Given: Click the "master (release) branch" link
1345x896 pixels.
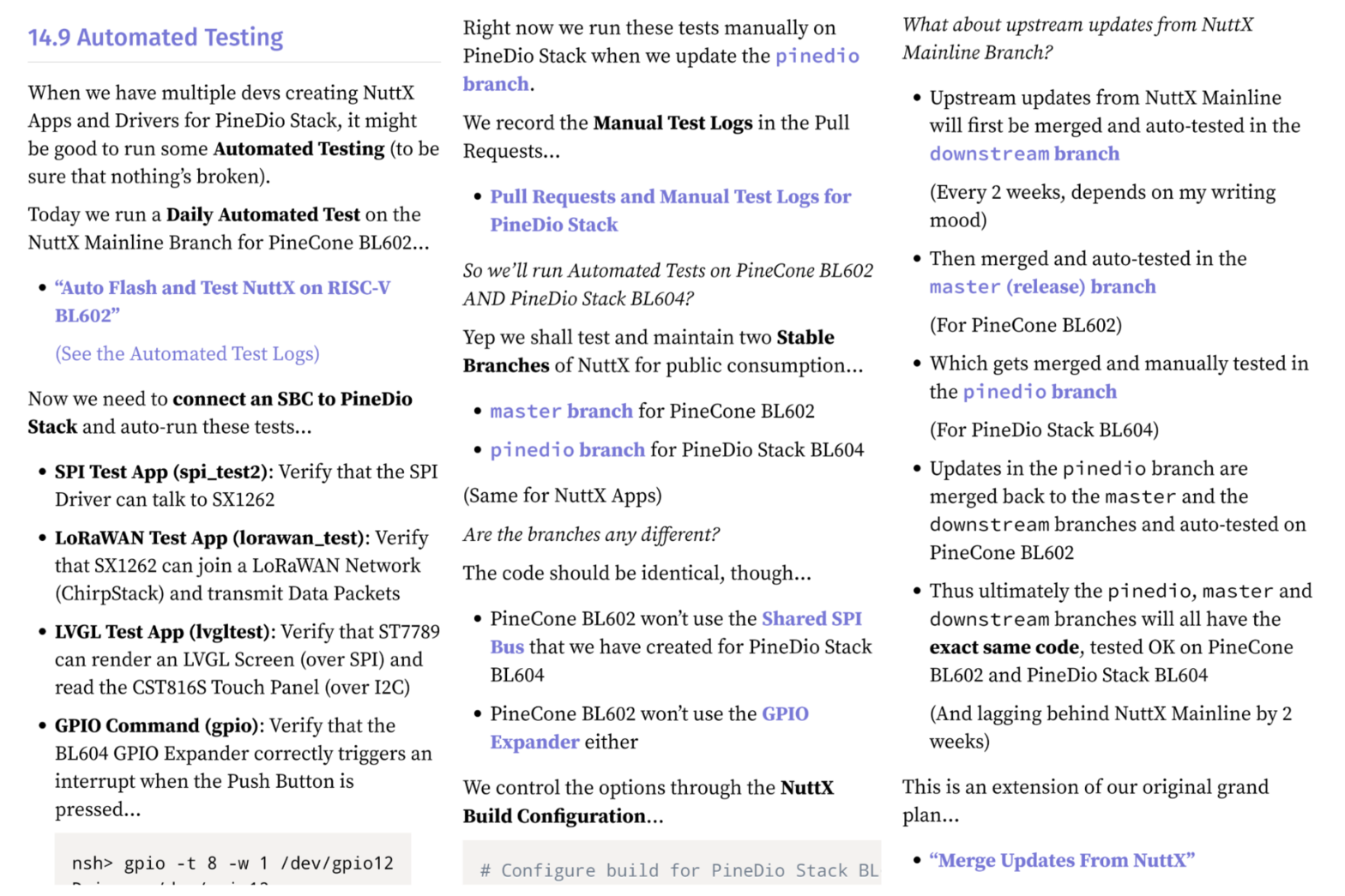Looking at the screenshot, I should tap(1041, 287).
